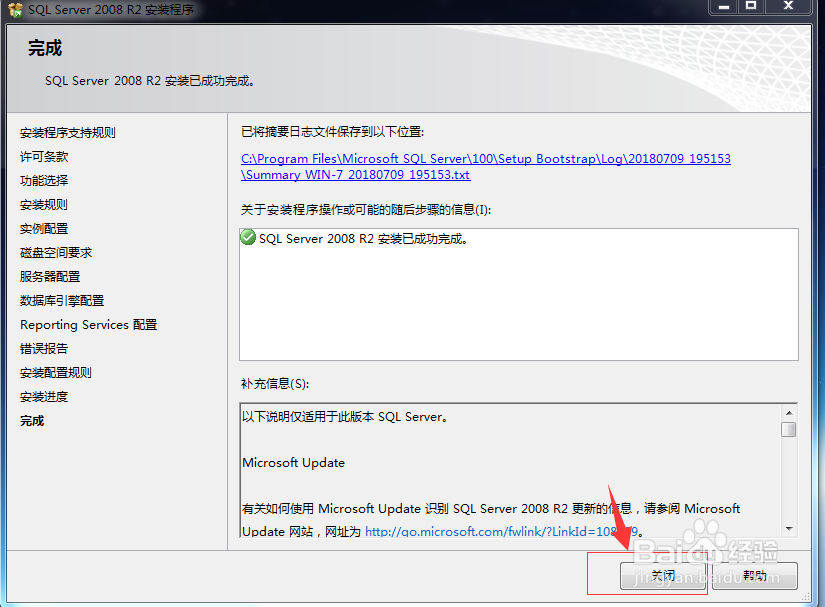The image size is (825, 607).
Task: Select 安装配置规则 step in sidebar
Action: tap(56, 372)
